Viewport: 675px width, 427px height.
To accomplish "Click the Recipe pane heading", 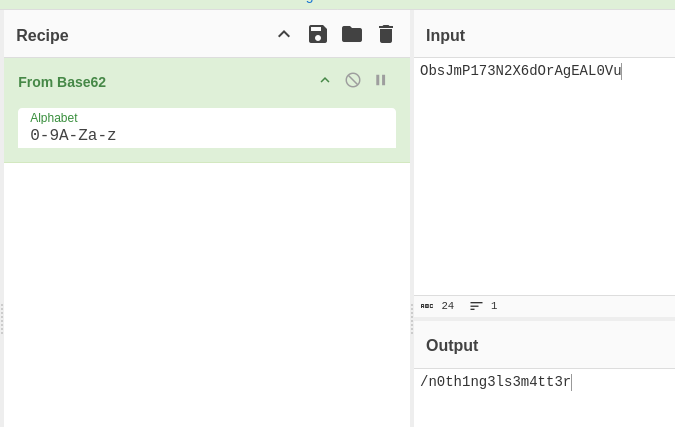I will point(42,36).
